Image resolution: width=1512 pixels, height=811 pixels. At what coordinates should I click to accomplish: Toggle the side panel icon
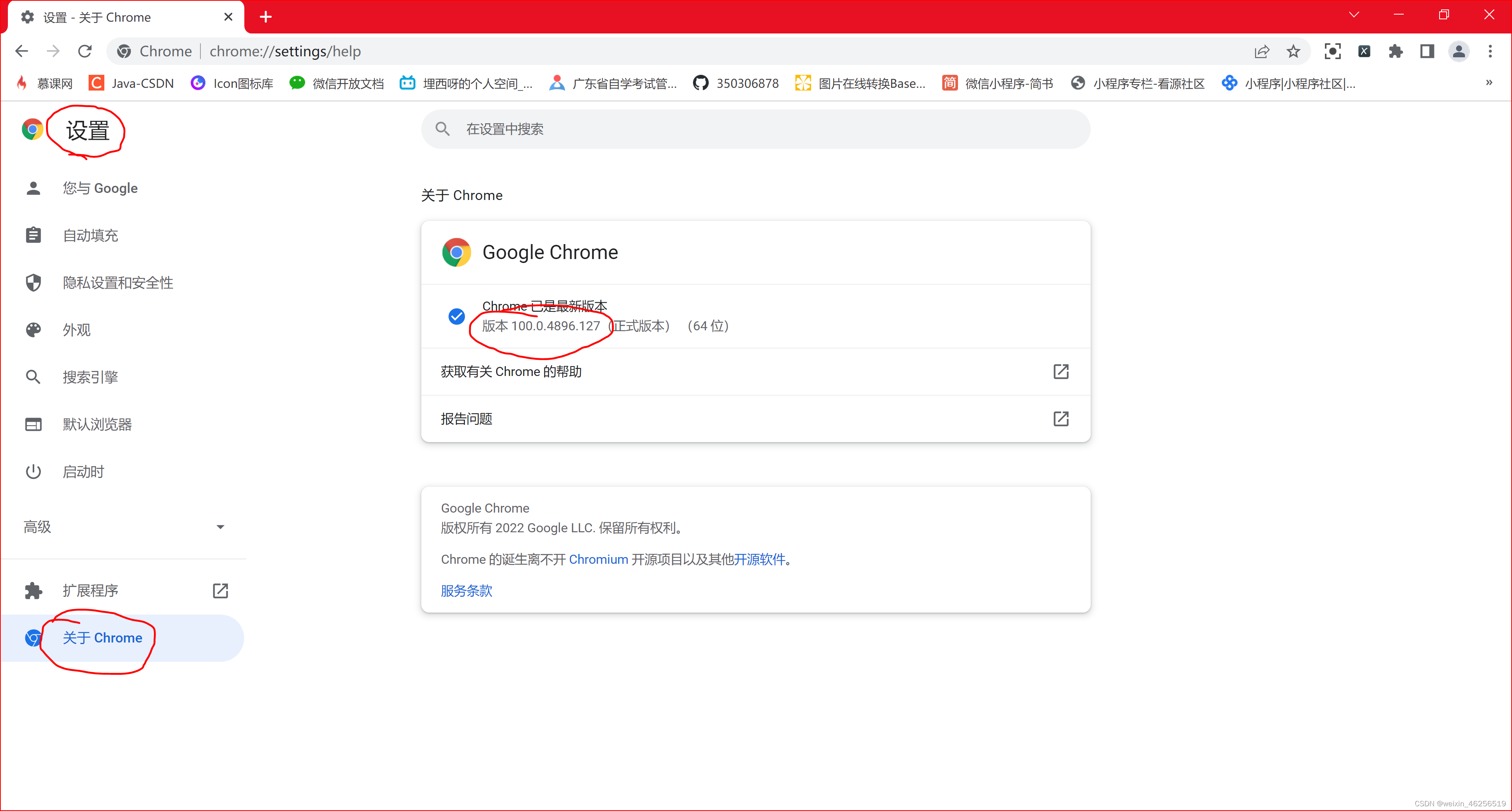point(1427,51)
